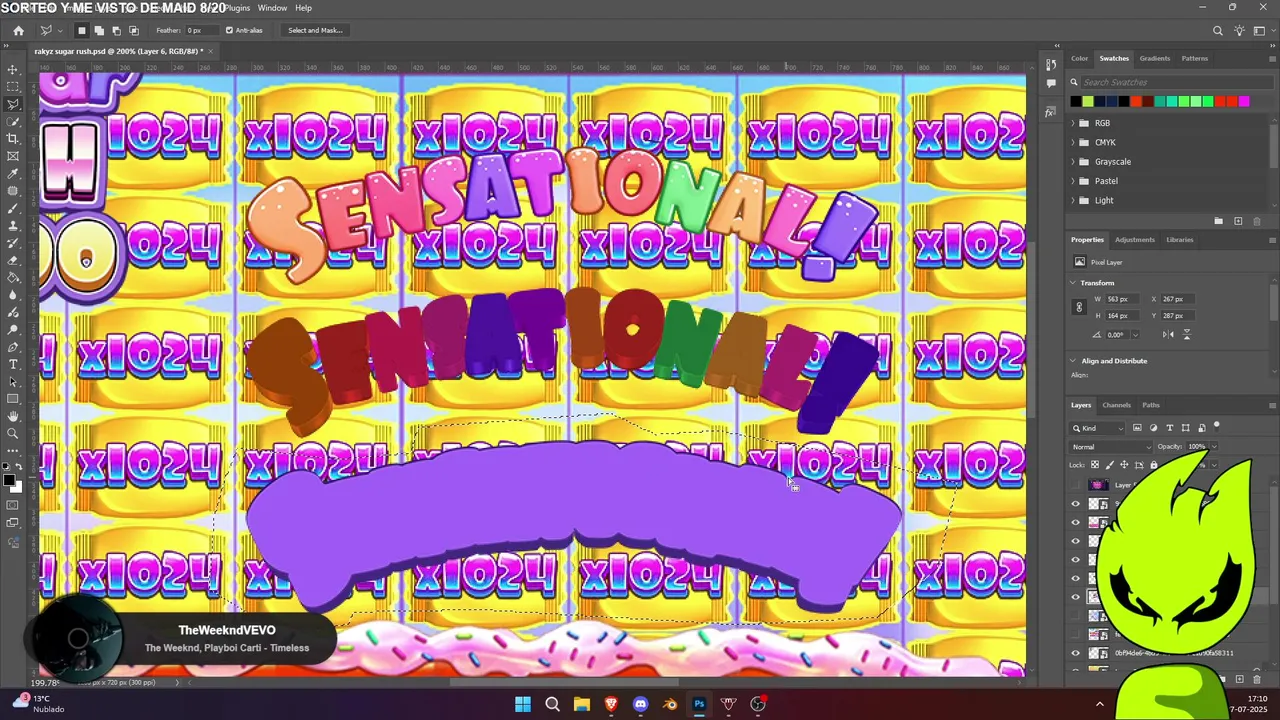Image resolution: width=1280 pixels, height=720 pixels.
Task: Toggle link width and height constraint
Action: coord(1079,307)
